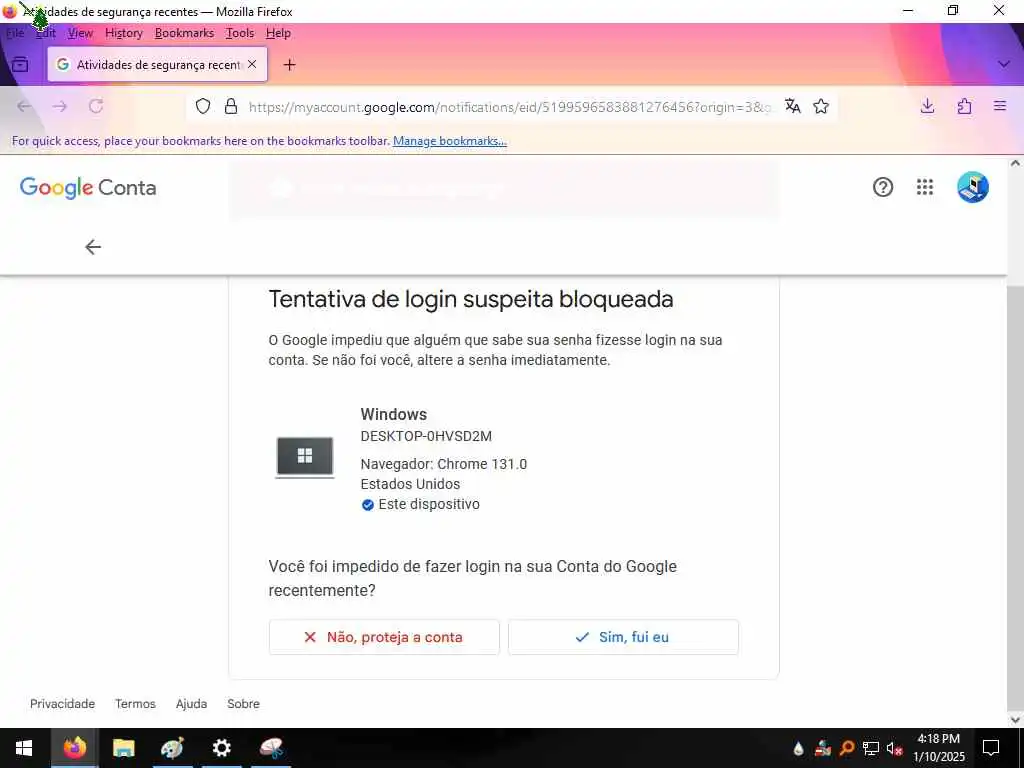Click the Estados Unidos location text
1024x768 pixels.
pos(411,485)
